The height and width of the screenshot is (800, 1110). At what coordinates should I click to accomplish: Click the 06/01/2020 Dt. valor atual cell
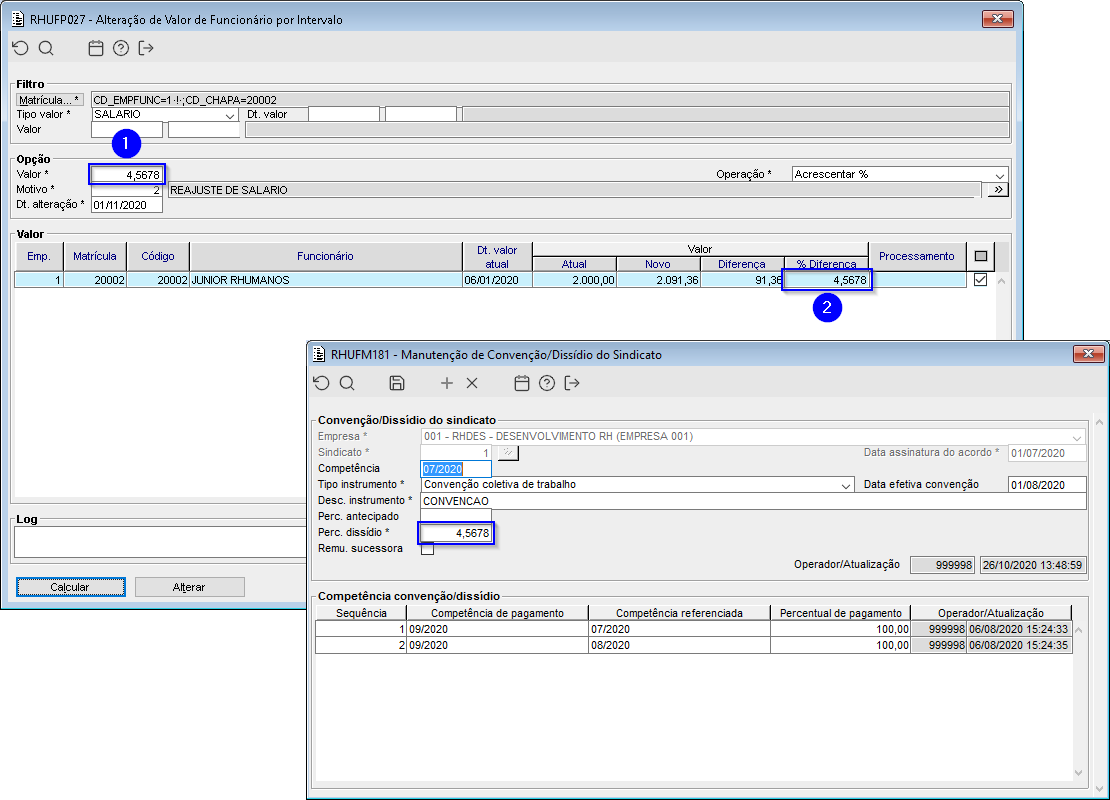point(497,280)
